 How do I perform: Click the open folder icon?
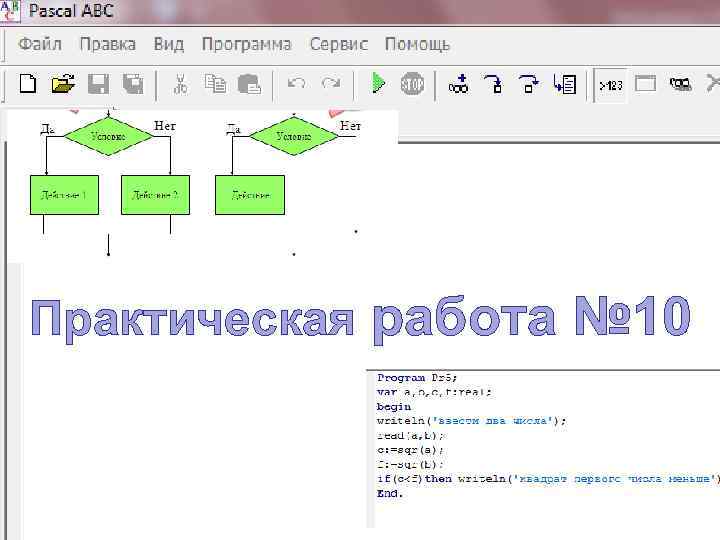[63, 84]
